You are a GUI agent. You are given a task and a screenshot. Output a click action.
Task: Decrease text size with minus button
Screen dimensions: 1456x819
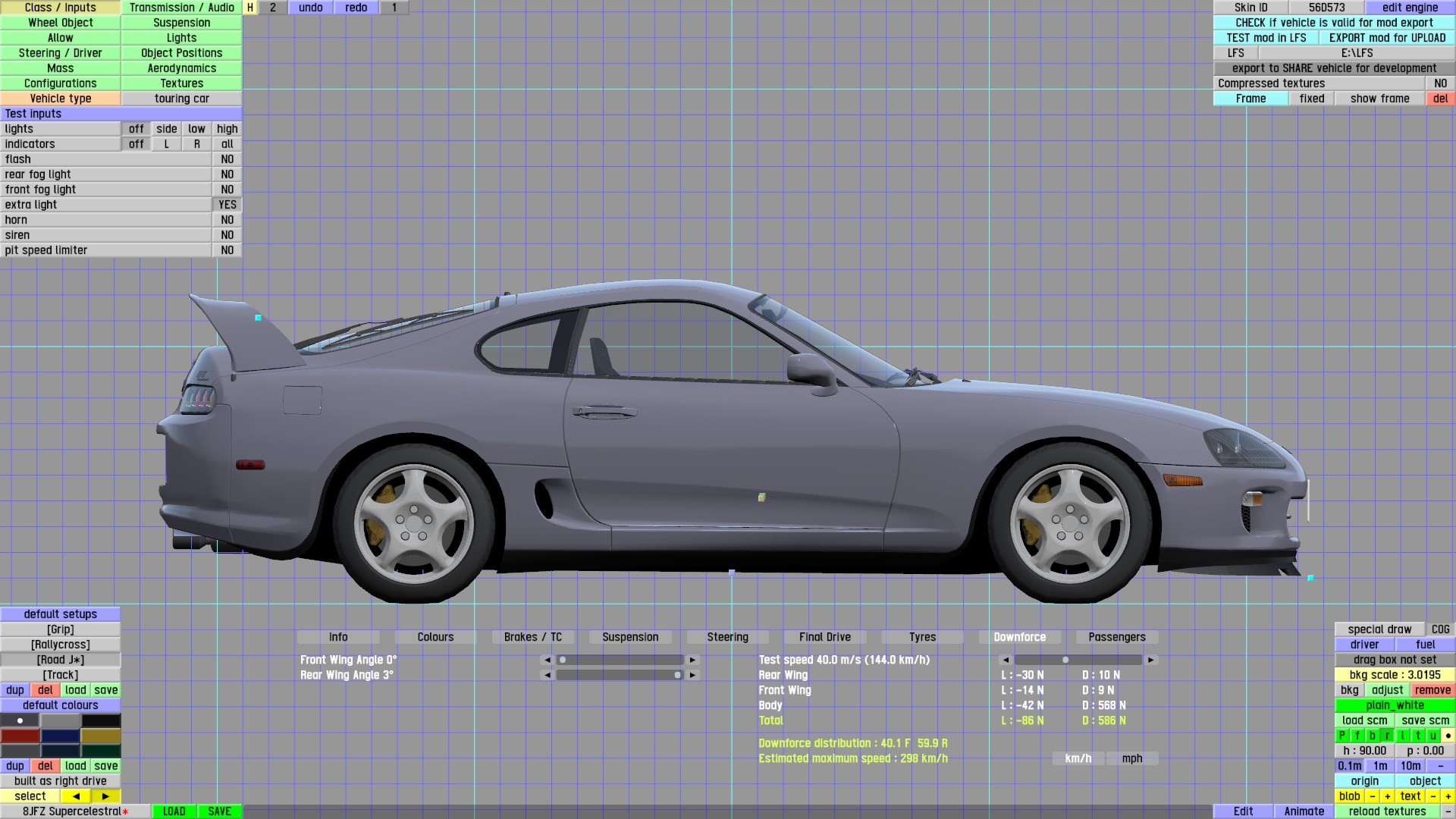[1432, 796]
